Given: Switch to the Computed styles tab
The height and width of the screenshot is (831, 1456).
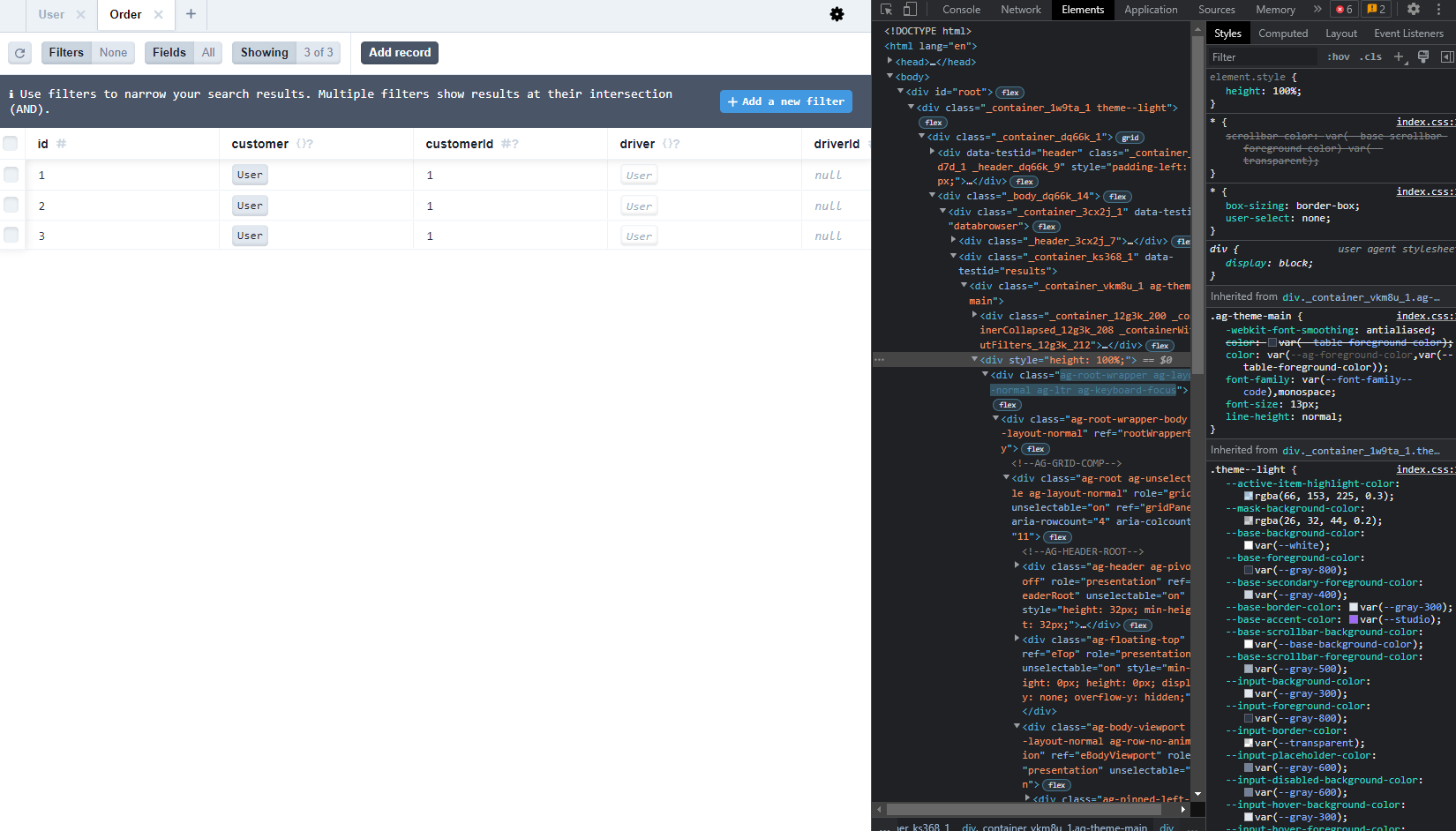Looking at the screenshot, I should click(x=1283, y=34).
